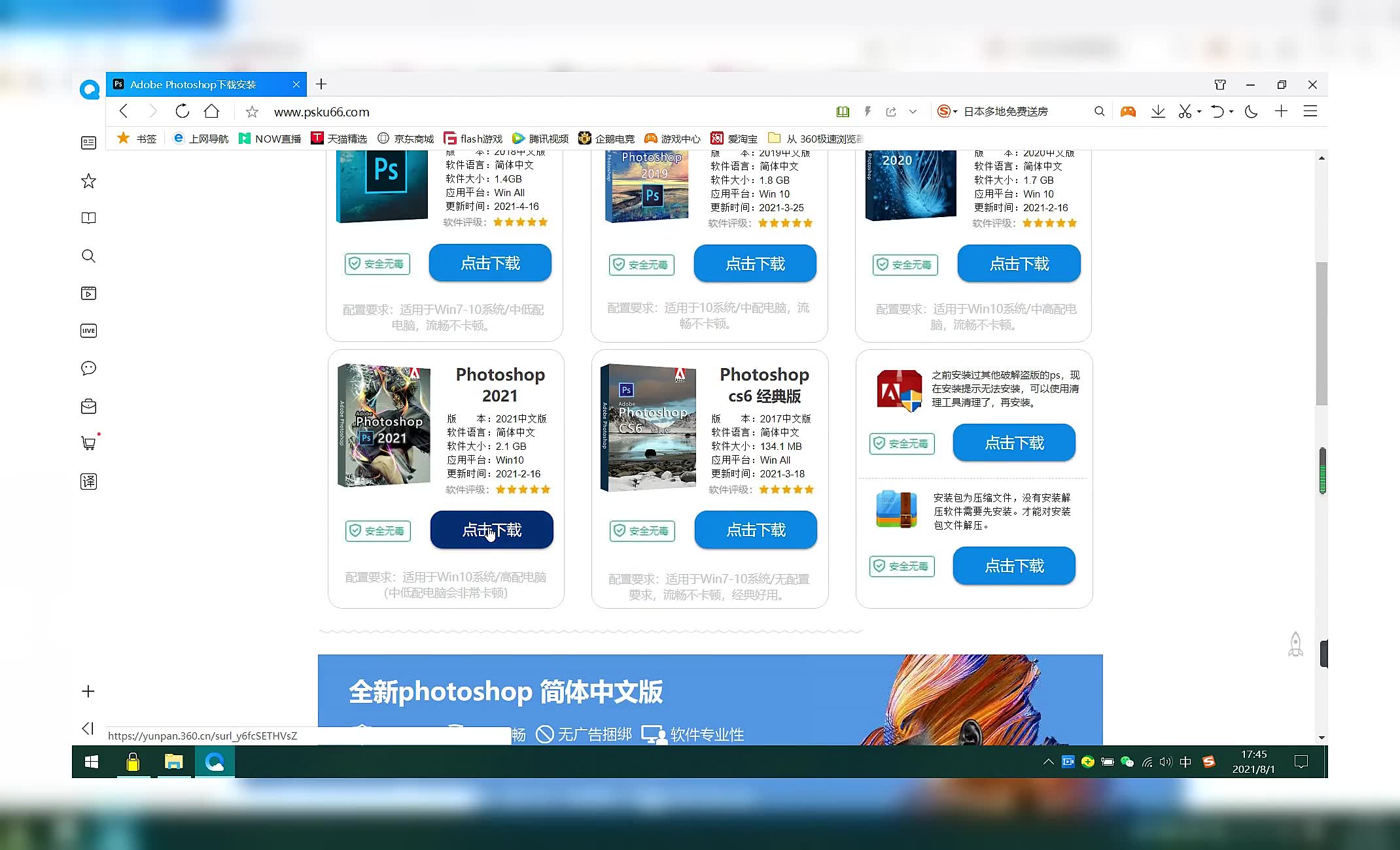This screenshot has width=1400, height=850.
Task: Open the 京东商城 bookmark
Action: tap(406, 139)
